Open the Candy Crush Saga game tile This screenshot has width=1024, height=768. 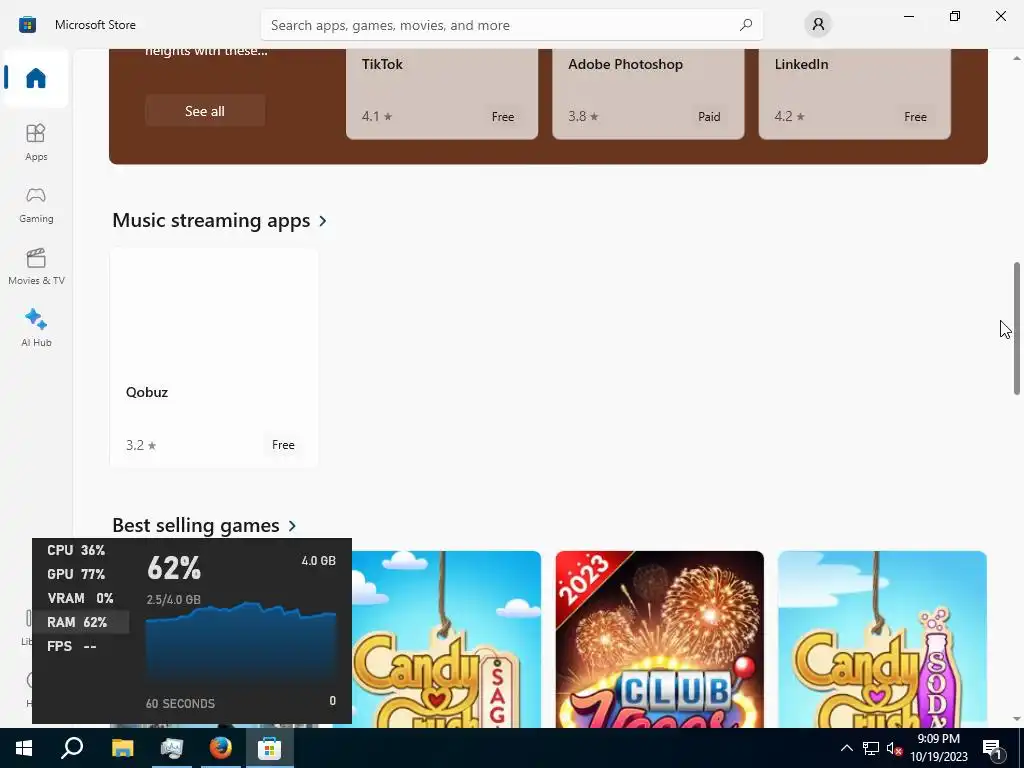pos(446,639)
